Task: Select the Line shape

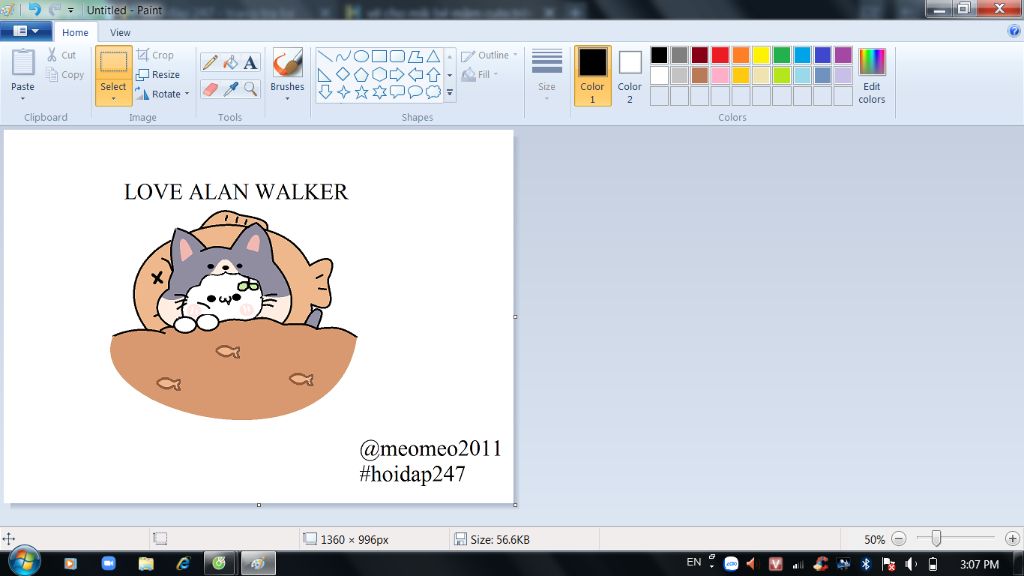Action: click(325, 57)
